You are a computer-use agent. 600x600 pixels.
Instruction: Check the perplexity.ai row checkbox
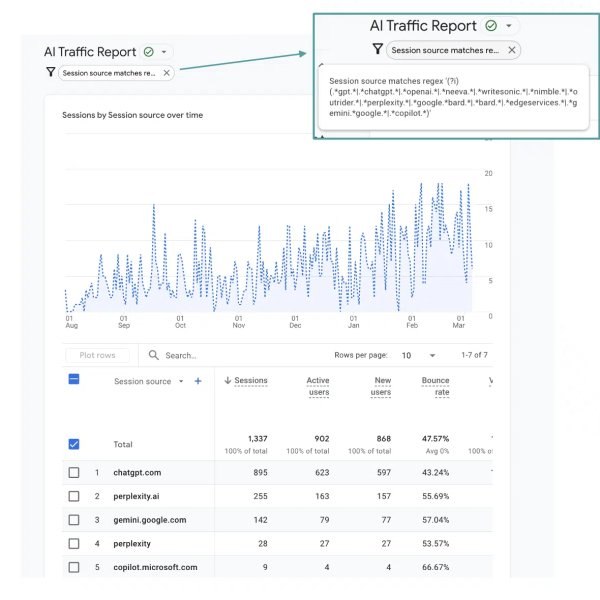click(x=74, y=496)
